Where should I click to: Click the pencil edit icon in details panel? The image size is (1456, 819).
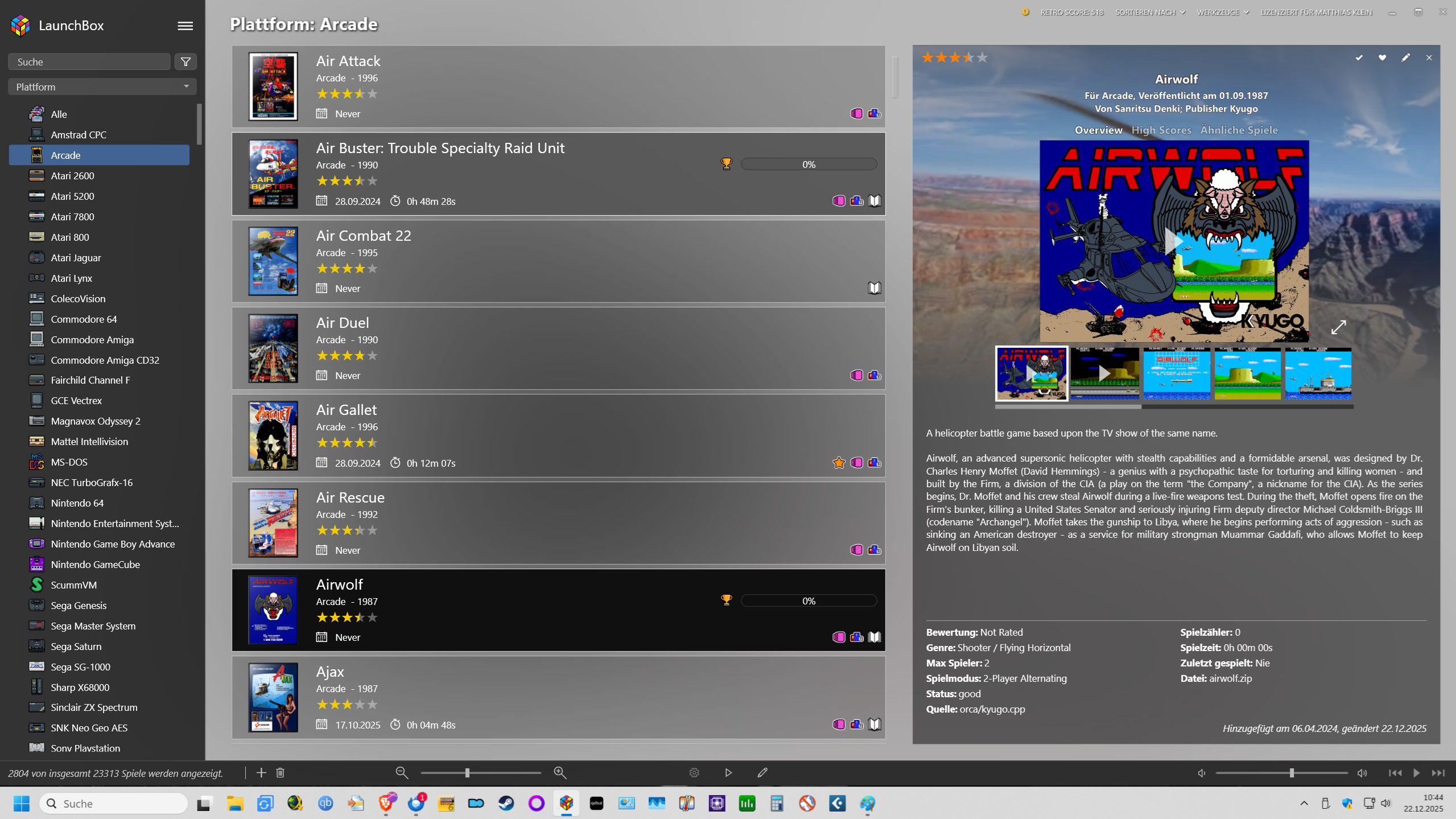[x=1405, y=57]
